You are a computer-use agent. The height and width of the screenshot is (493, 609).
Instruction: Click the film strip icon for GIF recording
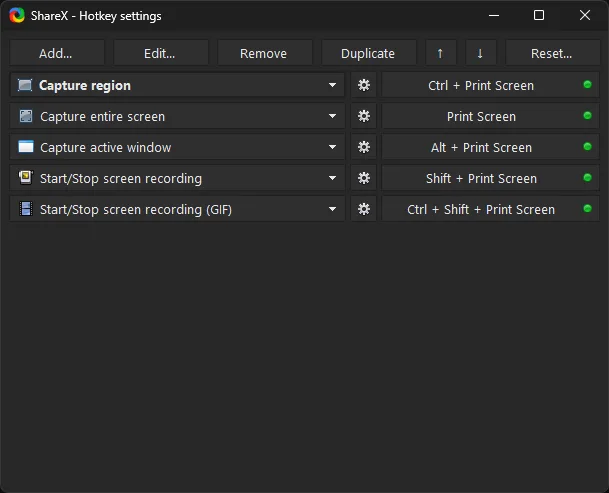26,209
